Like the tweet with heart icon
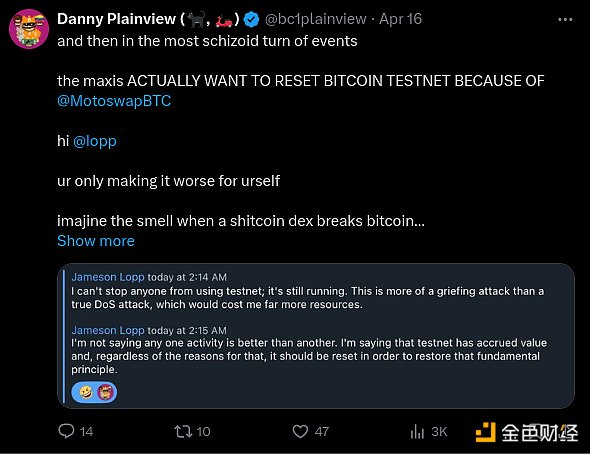The image size is (590, 454). (x=300, y=431)
